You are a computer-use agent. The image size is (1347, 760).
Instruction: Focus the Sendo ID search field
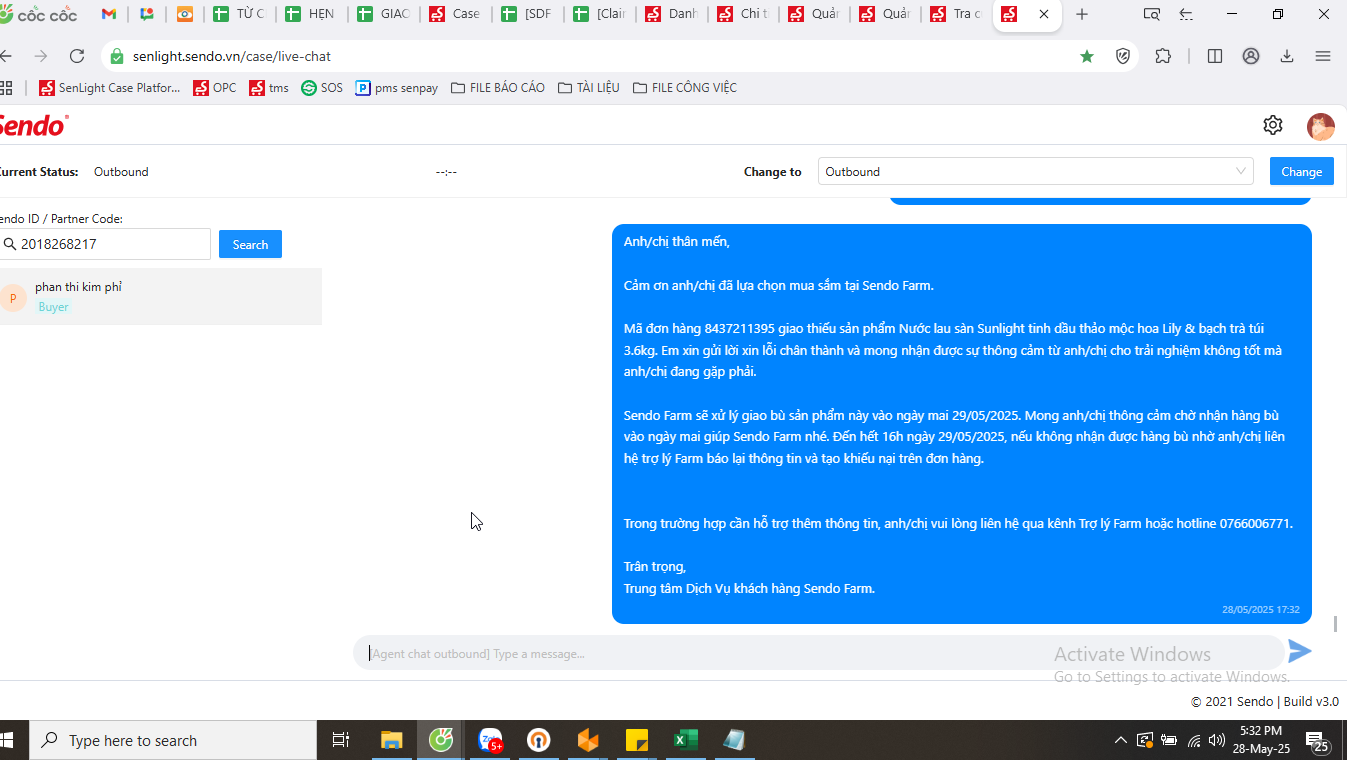click(x=104, y=244)
